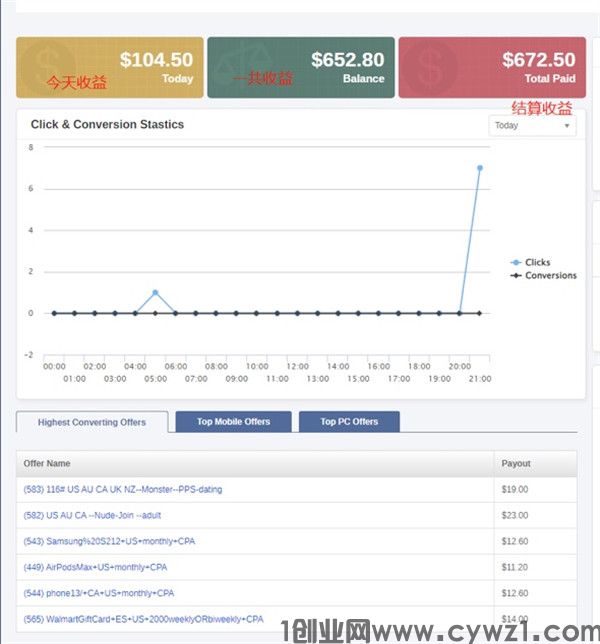Open offer 582 Nude-Join adult
600x644 pixels.
[93, 516]
